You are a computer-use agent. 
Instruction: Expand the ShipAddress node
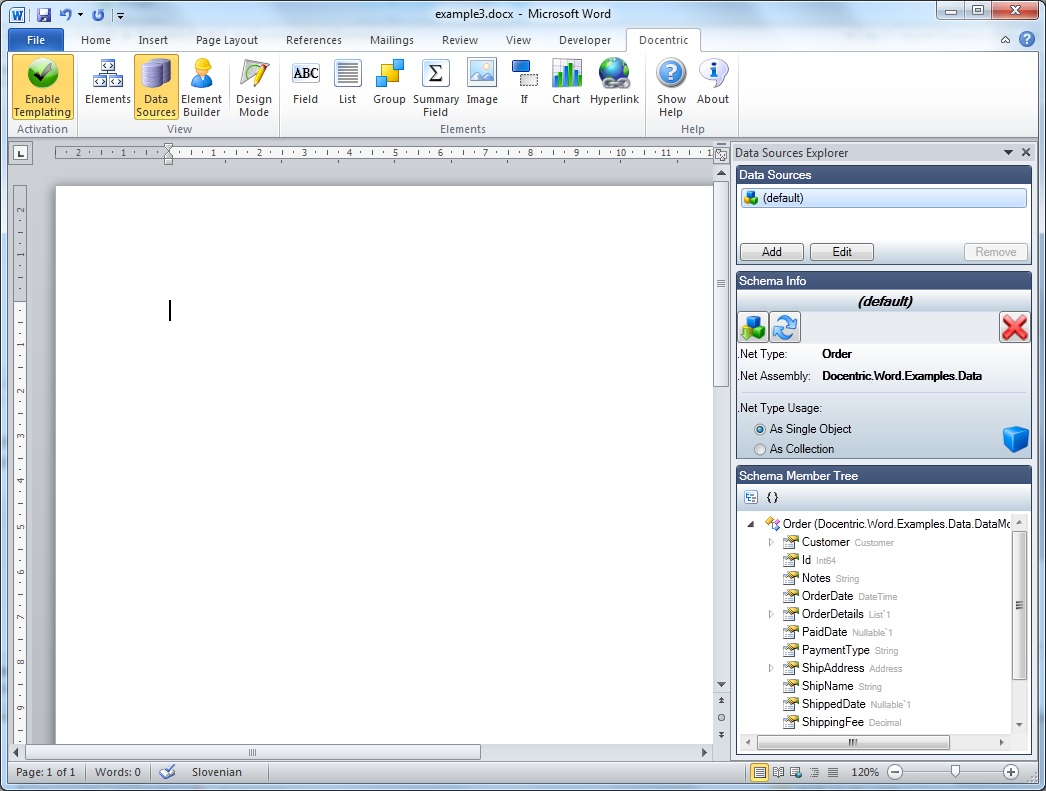(x=771, y=668)
